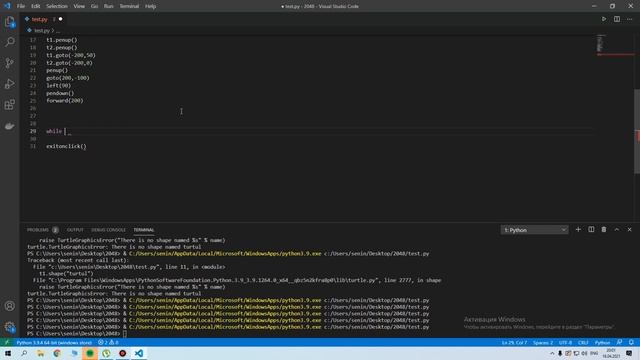The height and width of the screenshot is (360, 640).
Task: Open Windows Start menu
Action: point(7,353)
